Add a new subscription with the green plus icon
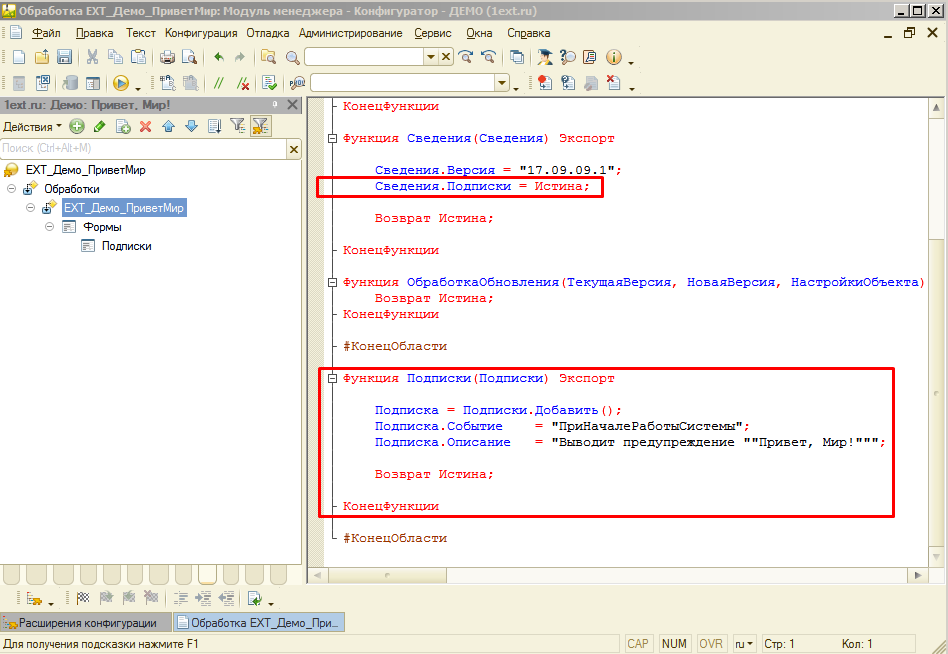 (x=77, y=127)
